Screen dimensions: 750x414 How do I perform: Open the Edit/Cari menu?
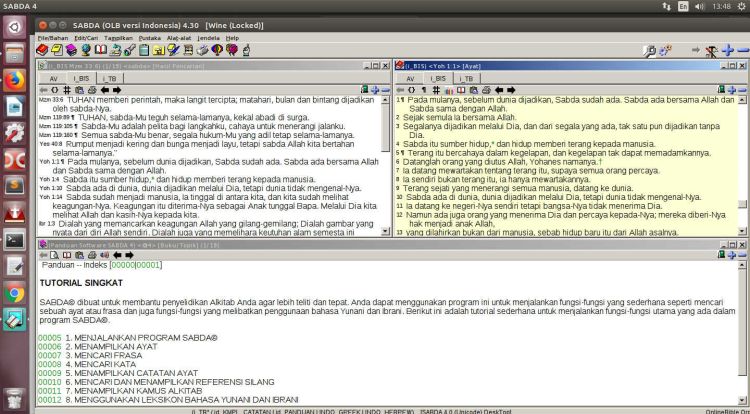point(86,38)
